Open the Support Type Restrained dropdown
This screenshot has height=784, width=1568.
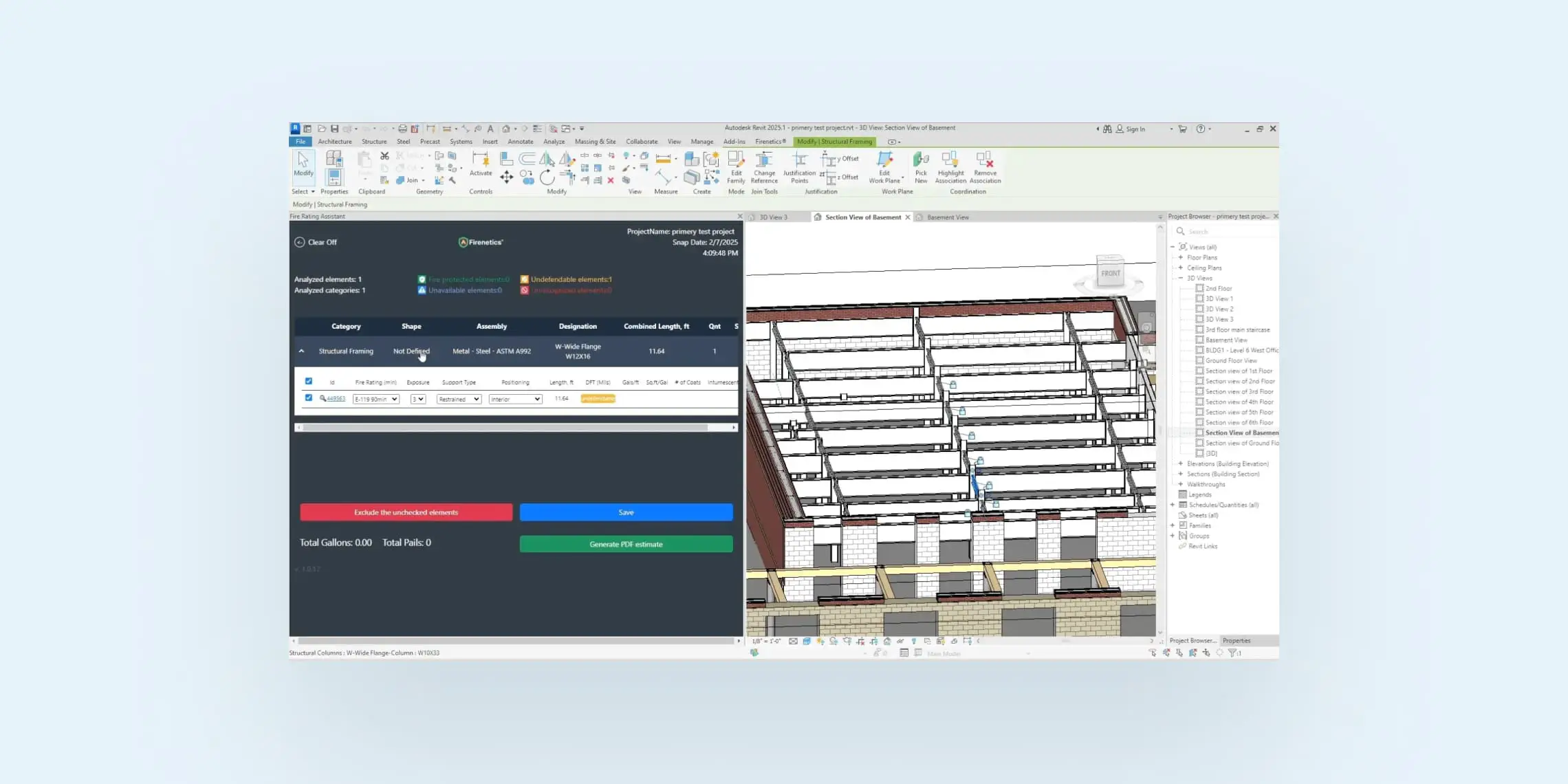click(x=458, y=399)
